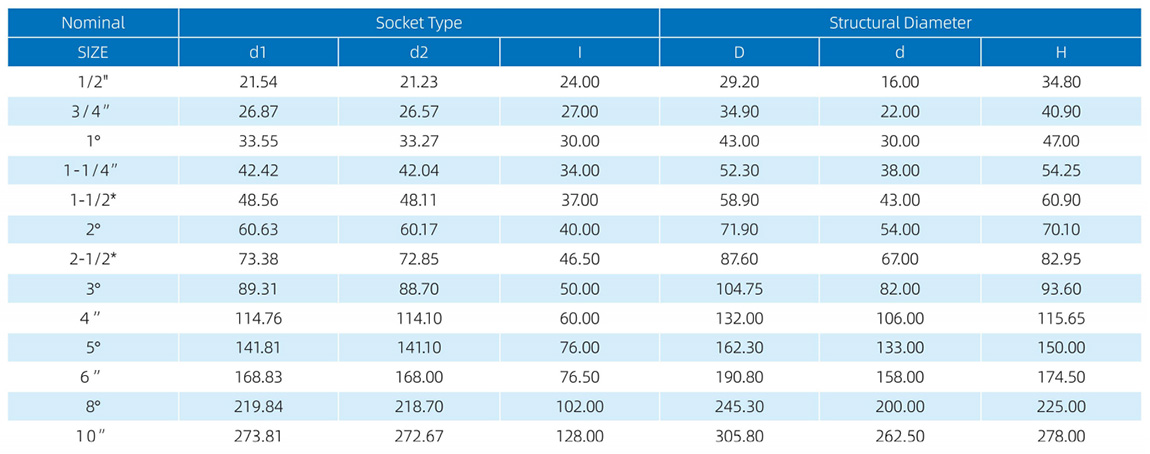Screen dimensions: 1150x454
Task: Select the cell showing 262.50
Action: pos(900,435)
